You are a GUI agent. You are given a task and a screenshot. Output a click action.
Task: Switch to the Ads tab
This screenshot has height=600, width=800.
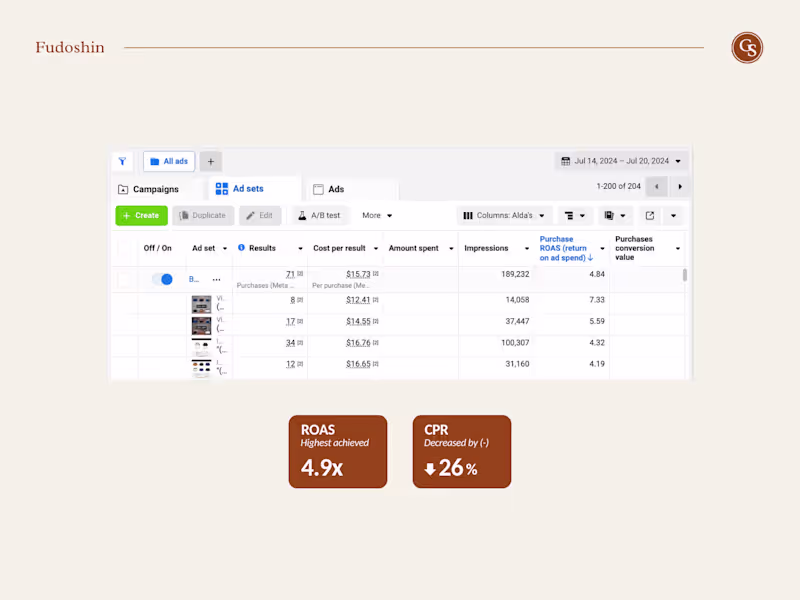coord(352,189)
